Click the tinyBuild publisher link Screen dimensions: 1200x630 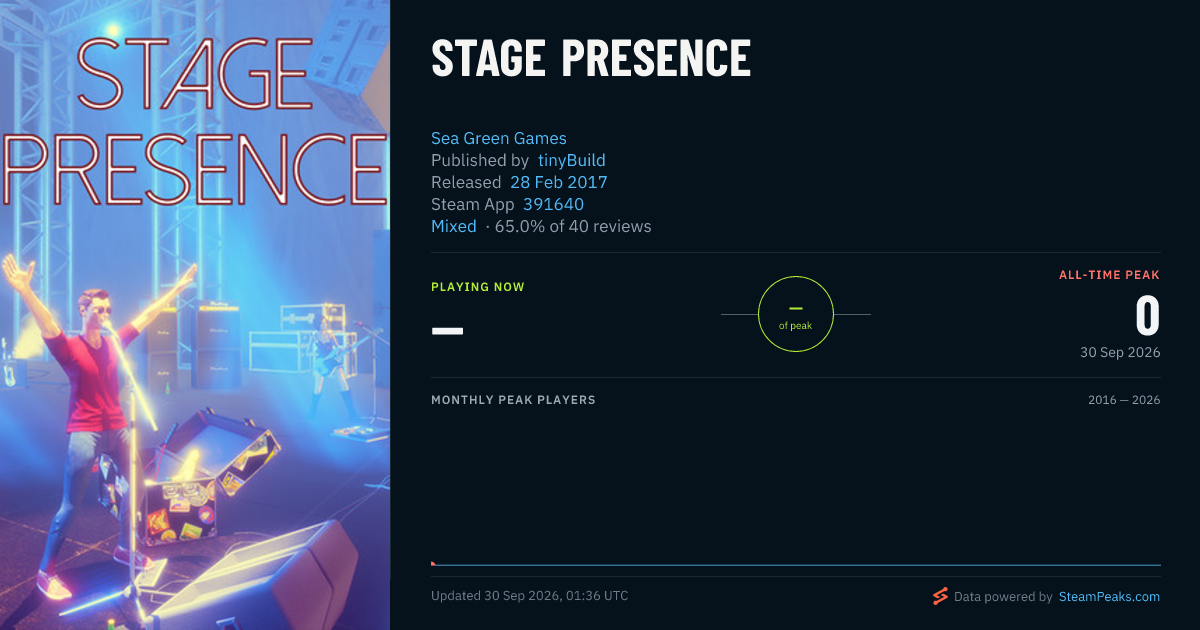[572, 161]
